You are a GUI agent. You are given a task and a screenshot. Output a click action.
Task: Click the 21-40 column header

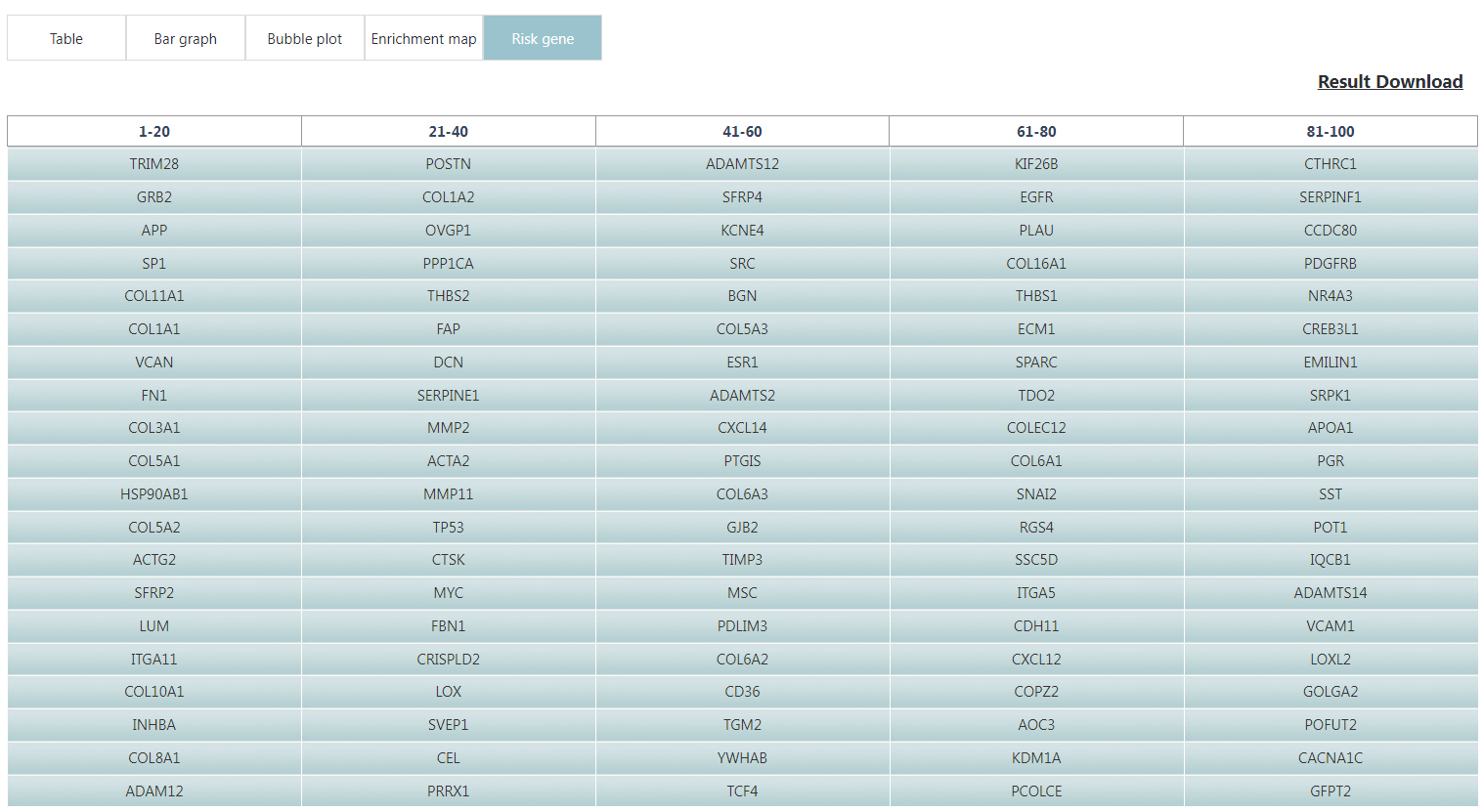tap(449, 131)
